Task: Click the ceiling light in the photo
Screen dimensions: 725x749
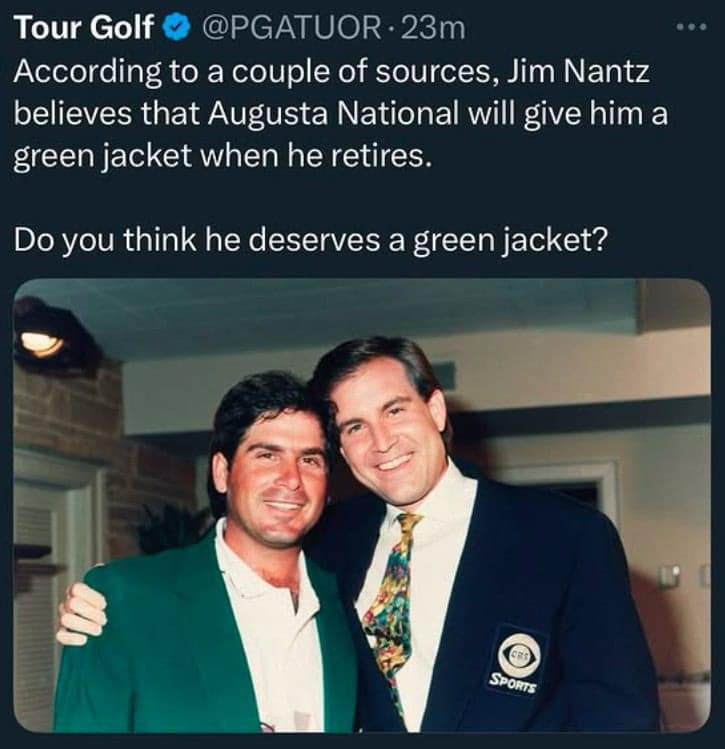Action: tap(41, 342)
